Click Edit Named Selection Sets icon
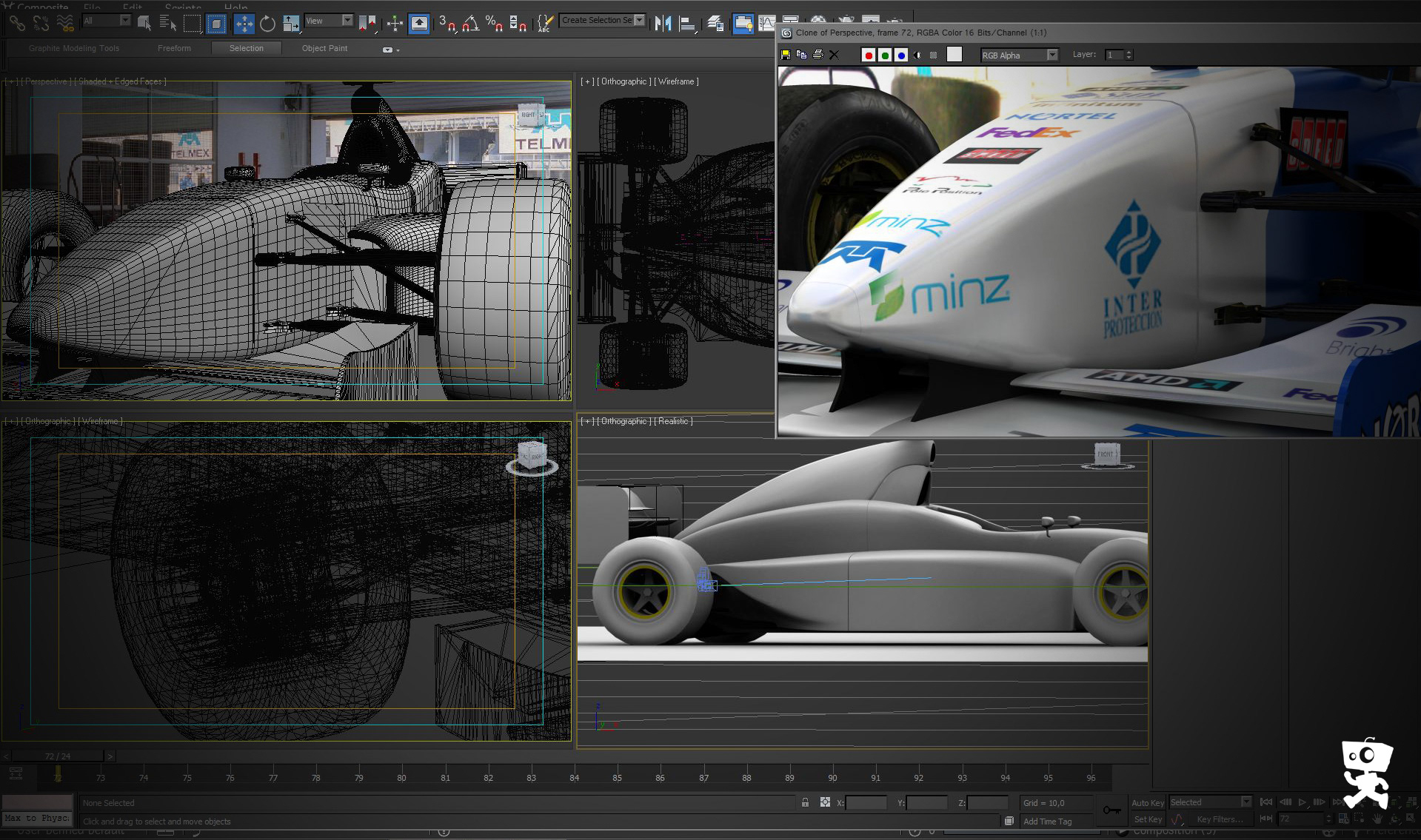Viewport: 1421px width, 840px height. 545,24
